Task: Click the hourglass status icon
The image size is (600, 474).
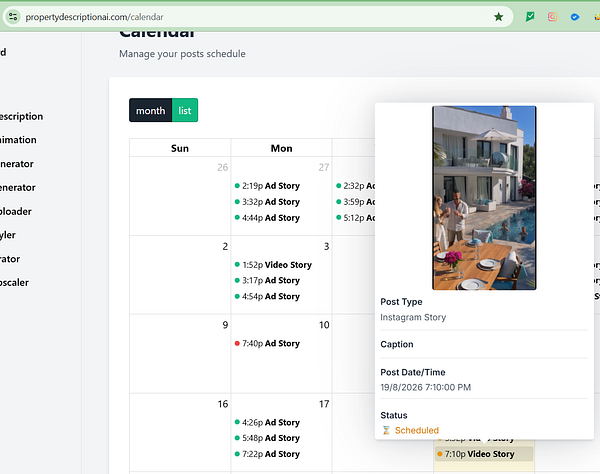Action: tap(386, 430)
